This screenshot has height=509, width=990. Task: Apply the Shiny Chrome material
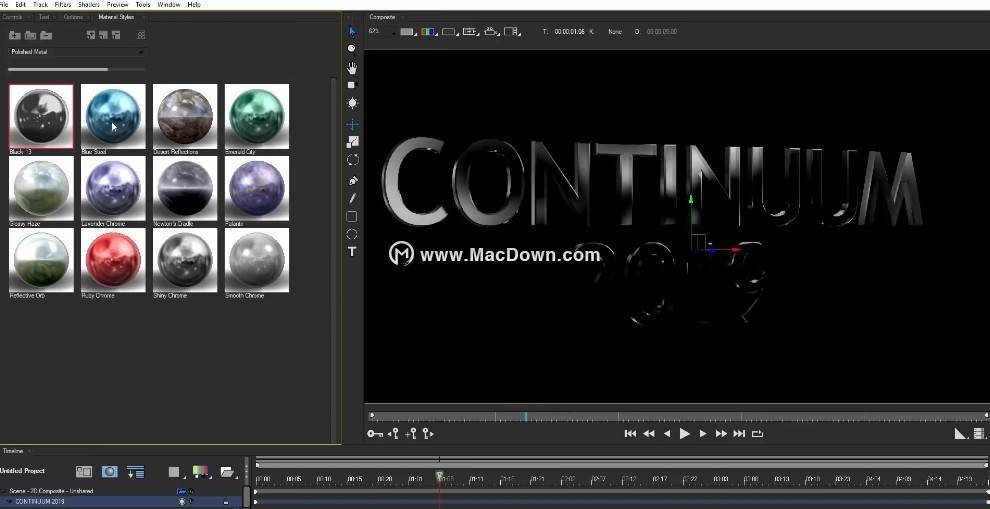185,260
